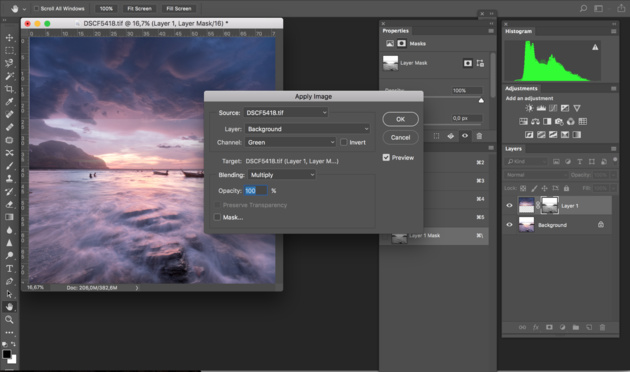Open Layers filter Kind dropdown
This screenshot has width=630, height=372.
tap(526, 161)
